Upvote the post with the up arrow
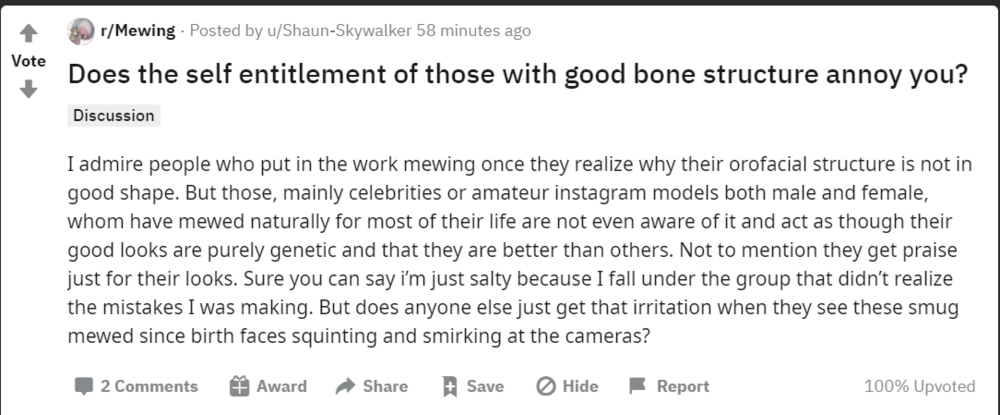The image size is (1000, 415). tap(28, 34)
